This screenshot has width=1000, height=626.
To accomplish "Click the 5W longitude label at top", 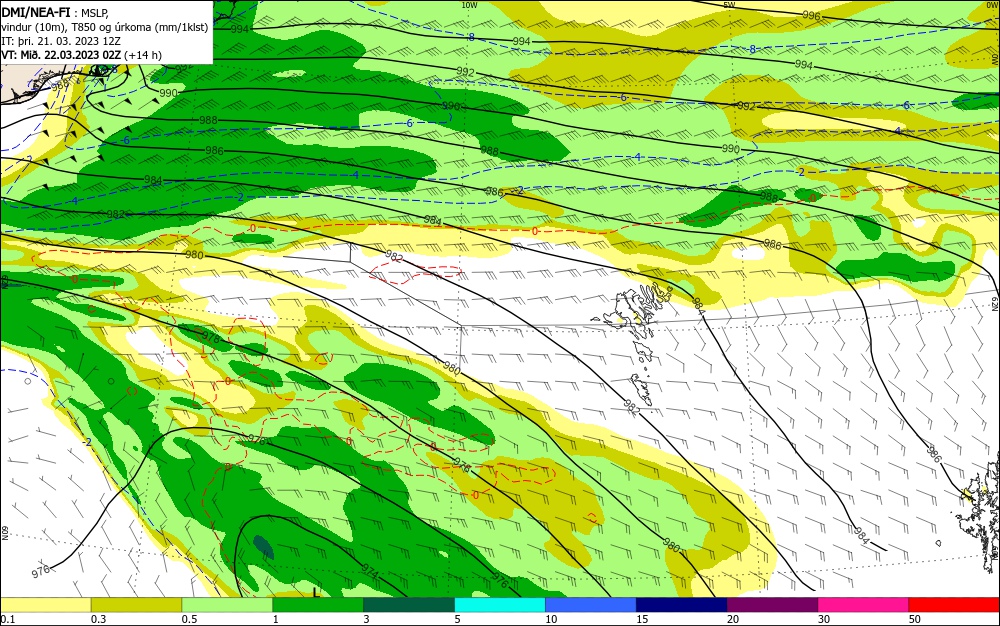I will 729,4.
